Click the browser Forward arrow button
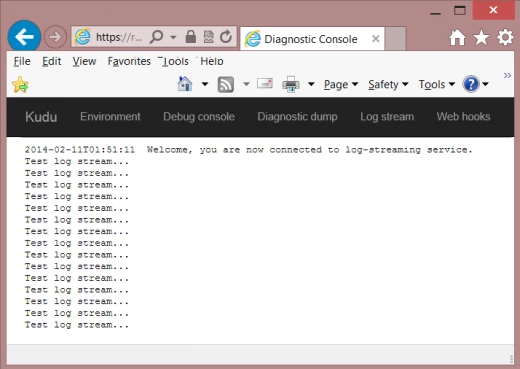This screenshot has height=369, width=520. coord(55,37)
